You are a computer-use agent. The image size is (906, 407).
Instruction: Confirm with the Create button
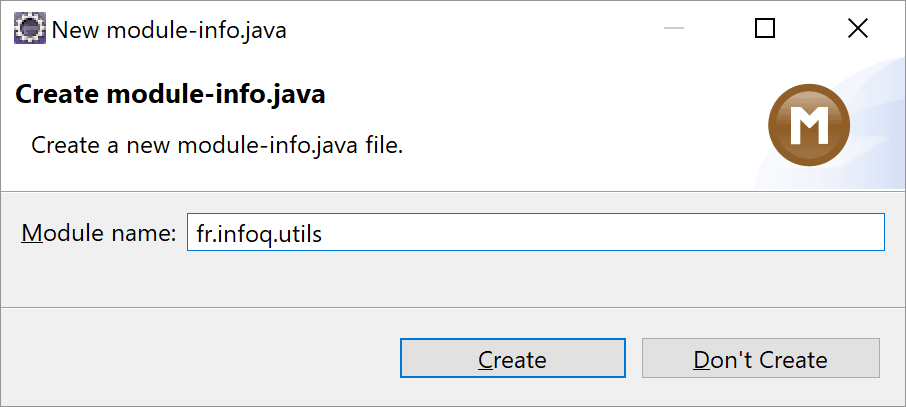click(513, 358)
